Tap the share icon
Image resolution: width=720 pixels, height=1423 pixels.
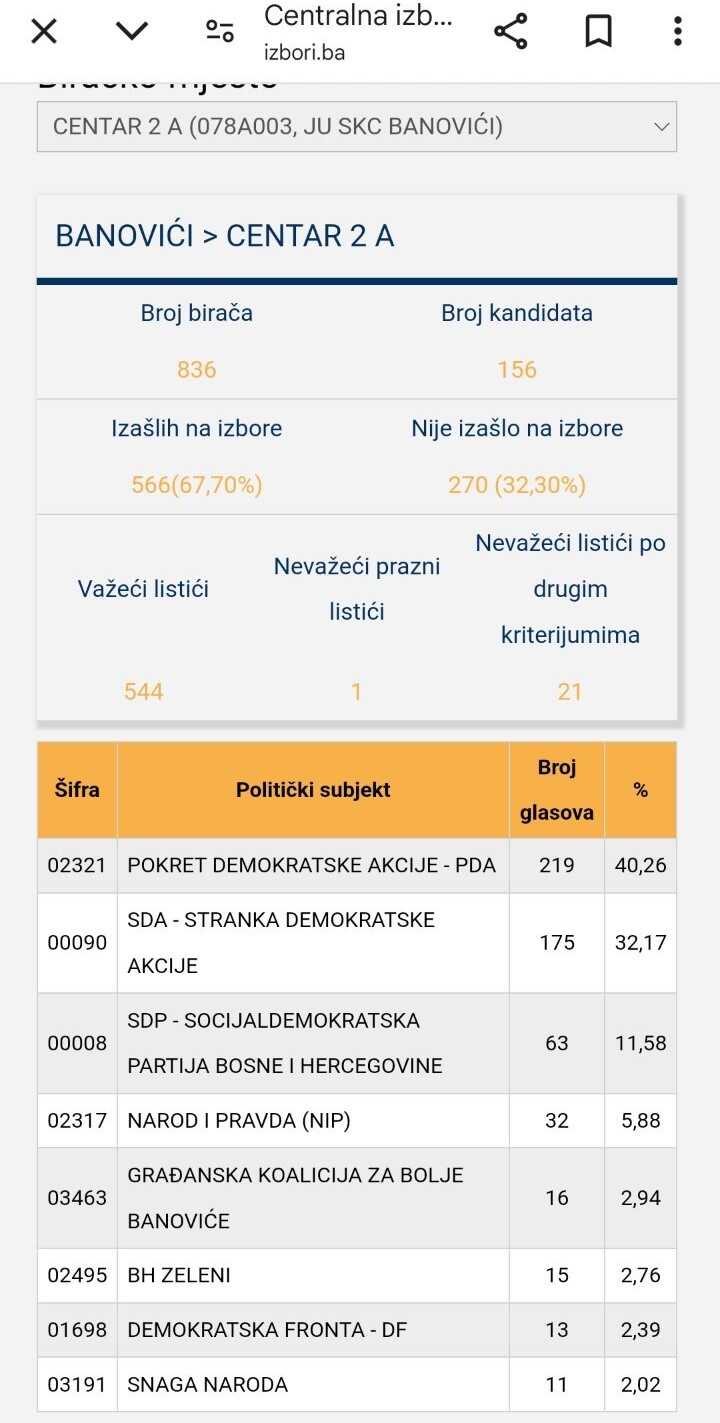pyautogui.click(x=511, y=32)
